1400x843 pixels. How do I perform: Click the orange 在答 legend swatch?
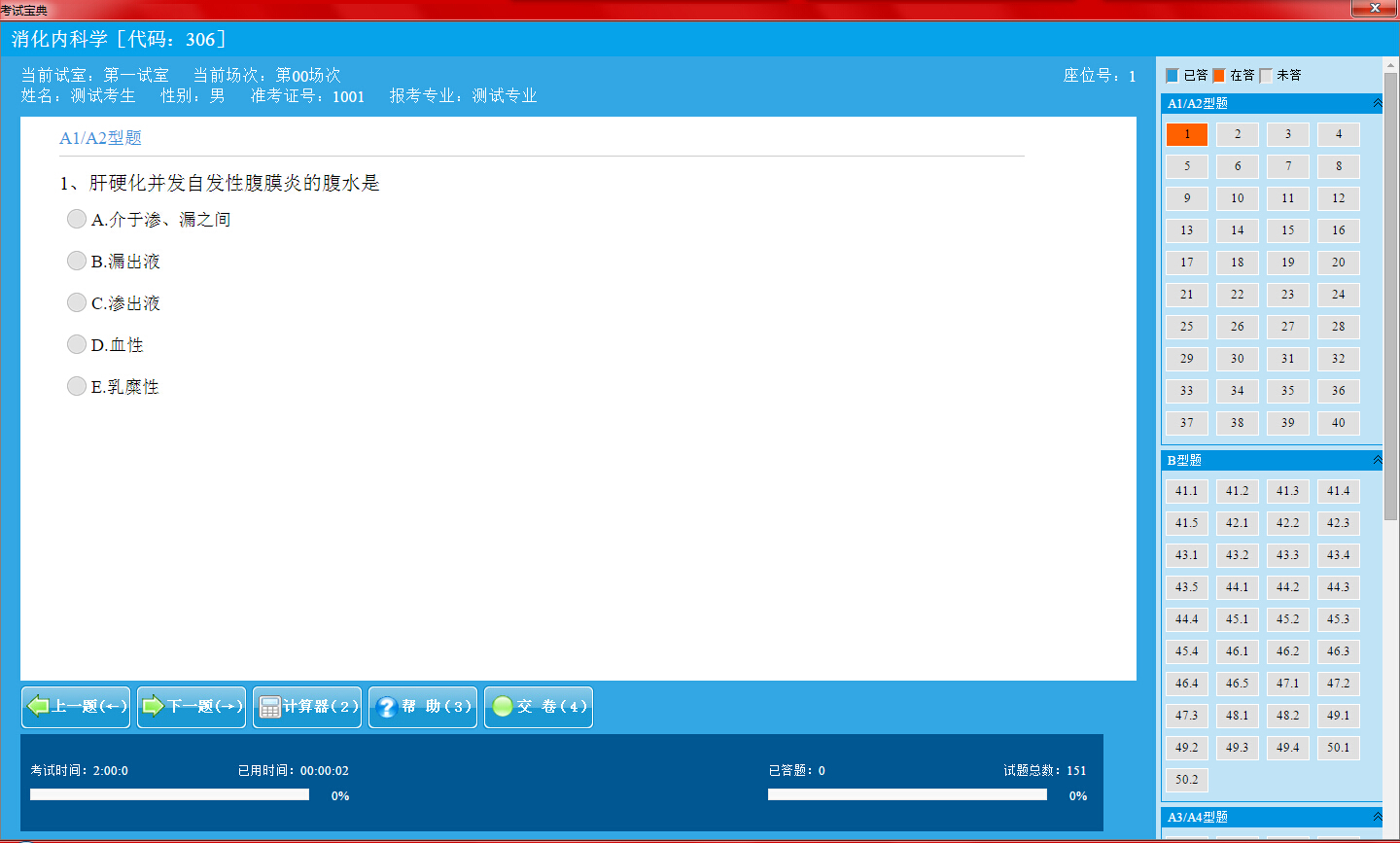point(1218,75)
